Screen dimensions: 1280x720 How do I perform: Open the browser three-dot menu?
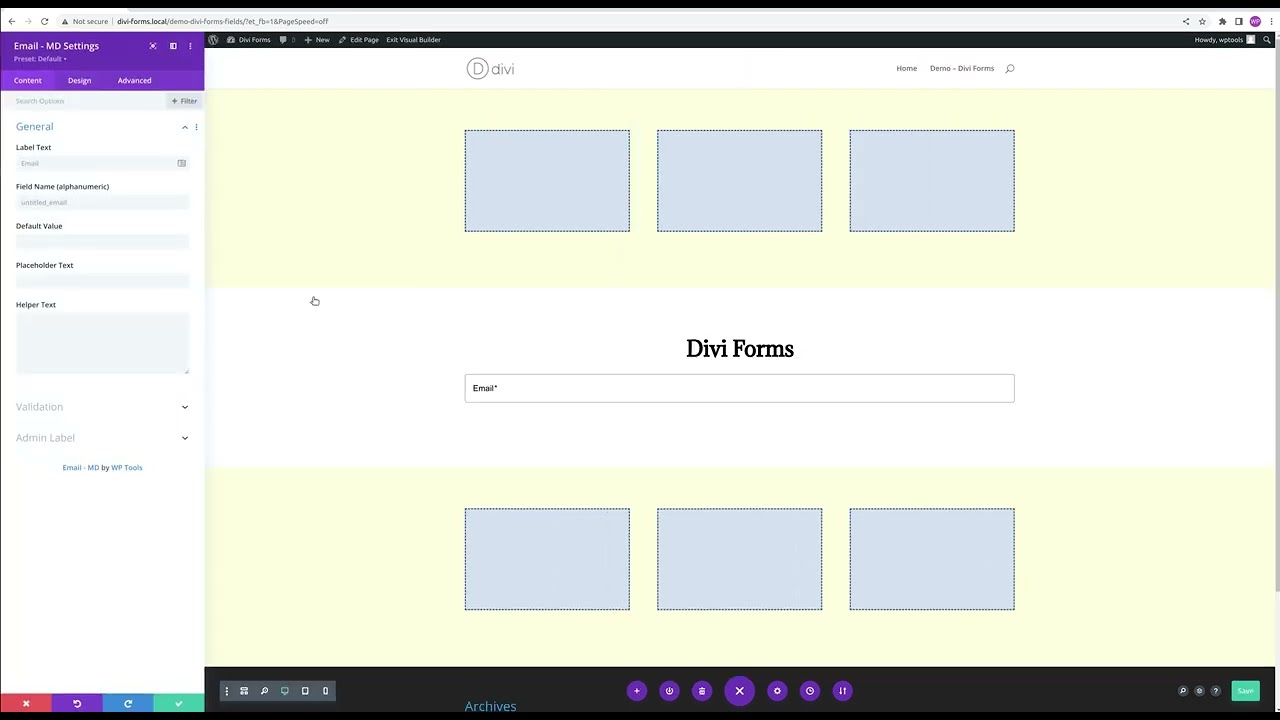pyautogui.click(x=1270, y=21)
